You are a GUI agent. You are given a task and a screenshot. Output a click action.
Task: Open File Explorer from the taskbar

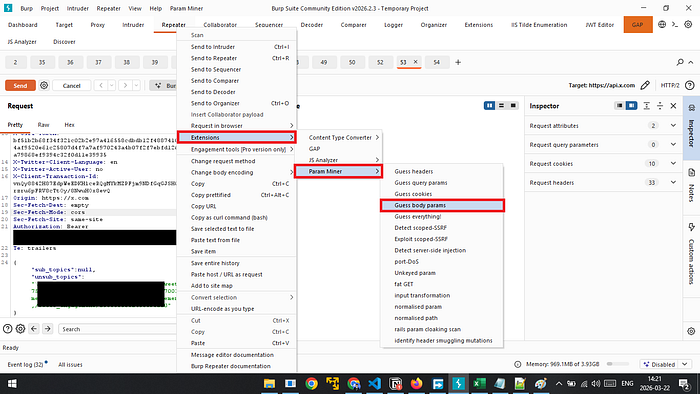click(269, 383)
